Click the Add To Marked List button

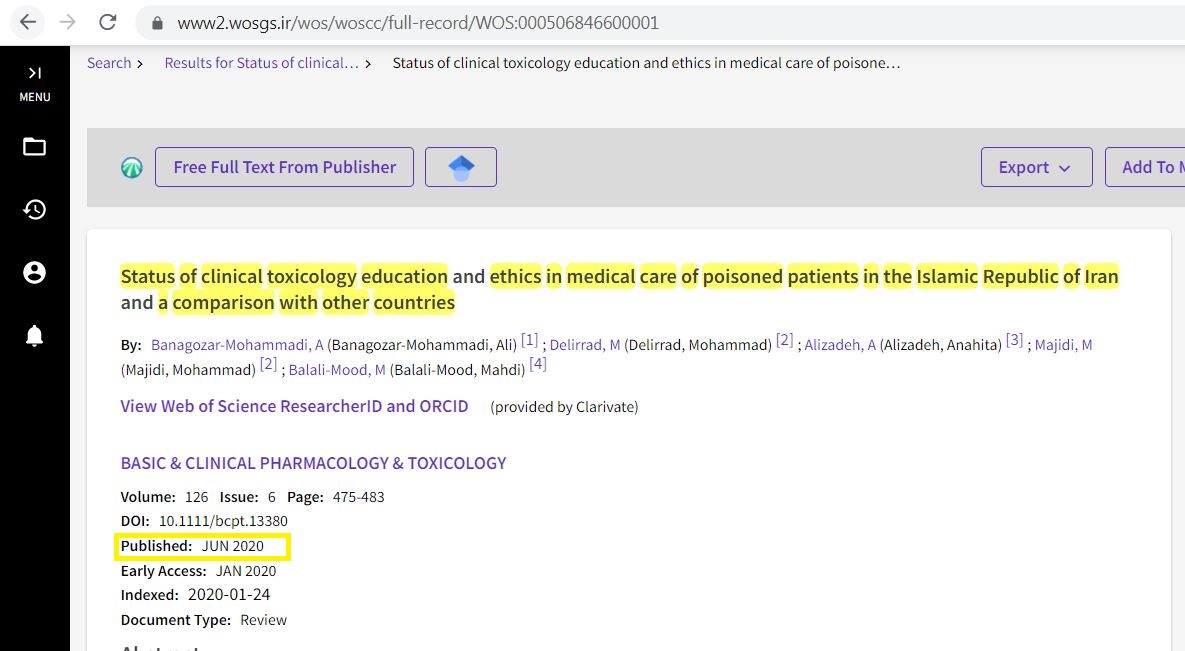1150,167
